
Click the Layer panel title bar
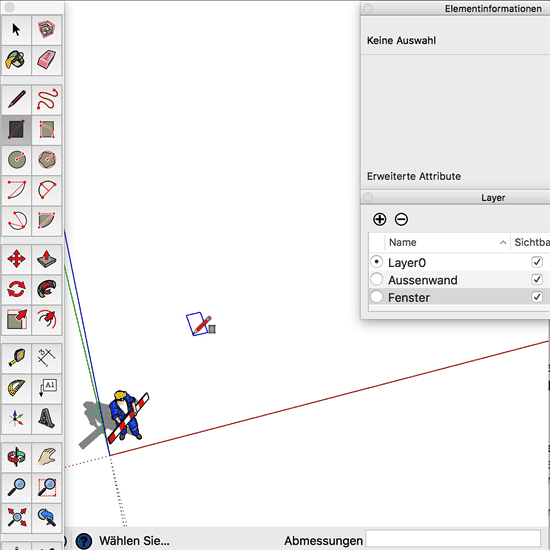(455, 197)
